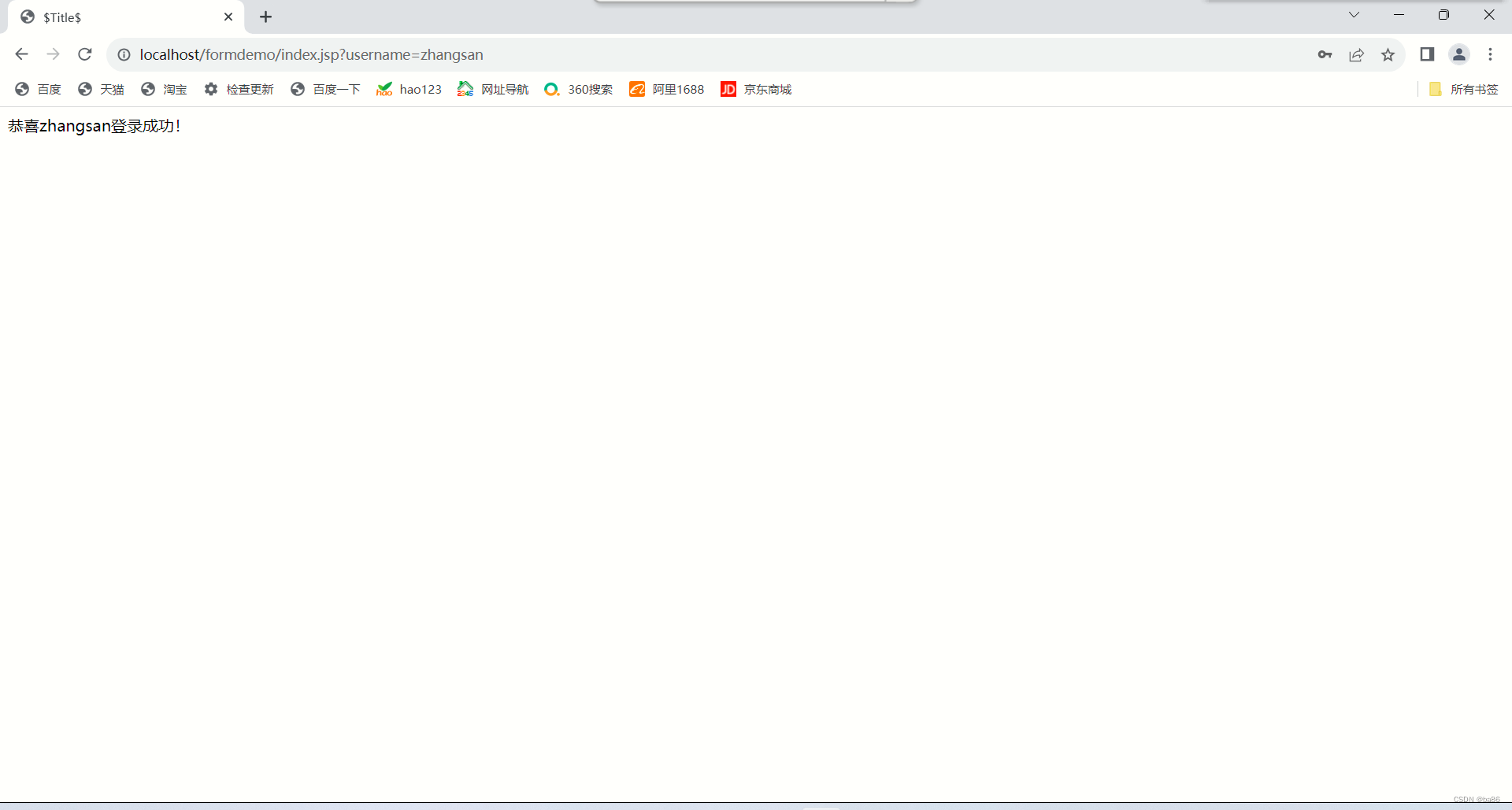Viewport: 1512px width, 810px height.
Task: Open the tab search dropdown arrow
Action: [1354, 14]
